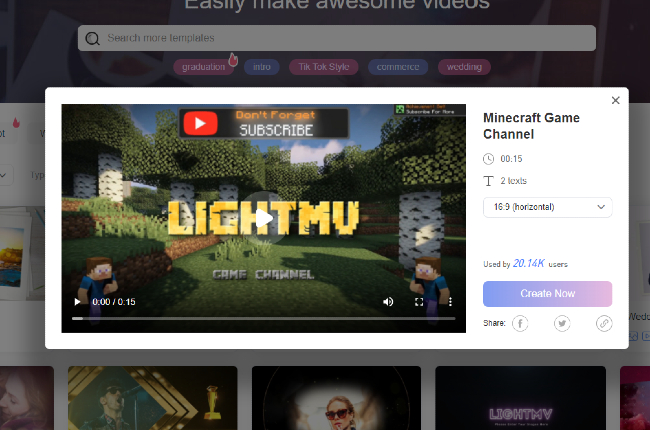Click the small play button in video controls
The image size is (650, 430).
79,302
